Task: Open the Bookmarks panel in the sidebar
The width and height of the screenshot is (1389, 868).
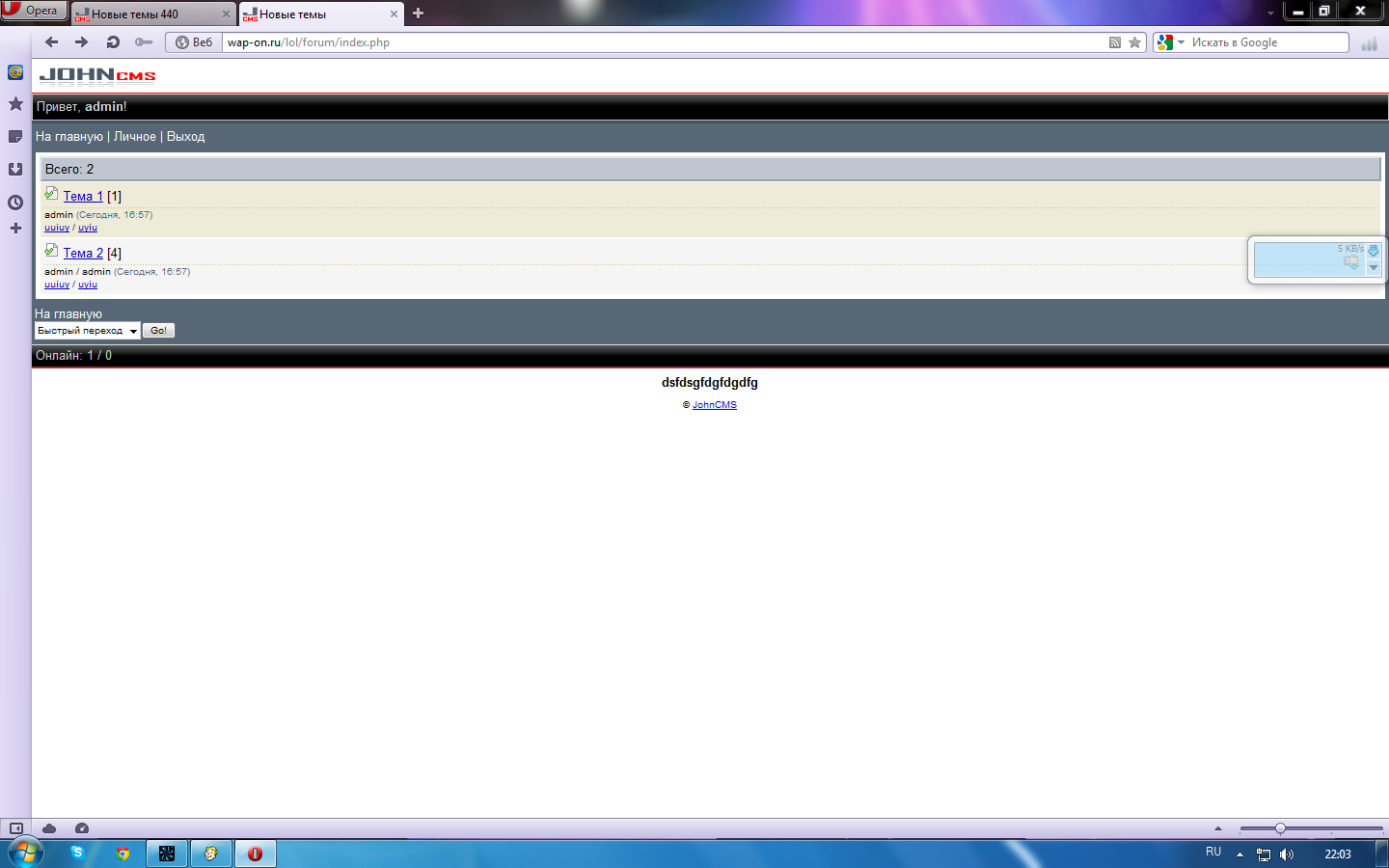Action: [x=15, y=104]
